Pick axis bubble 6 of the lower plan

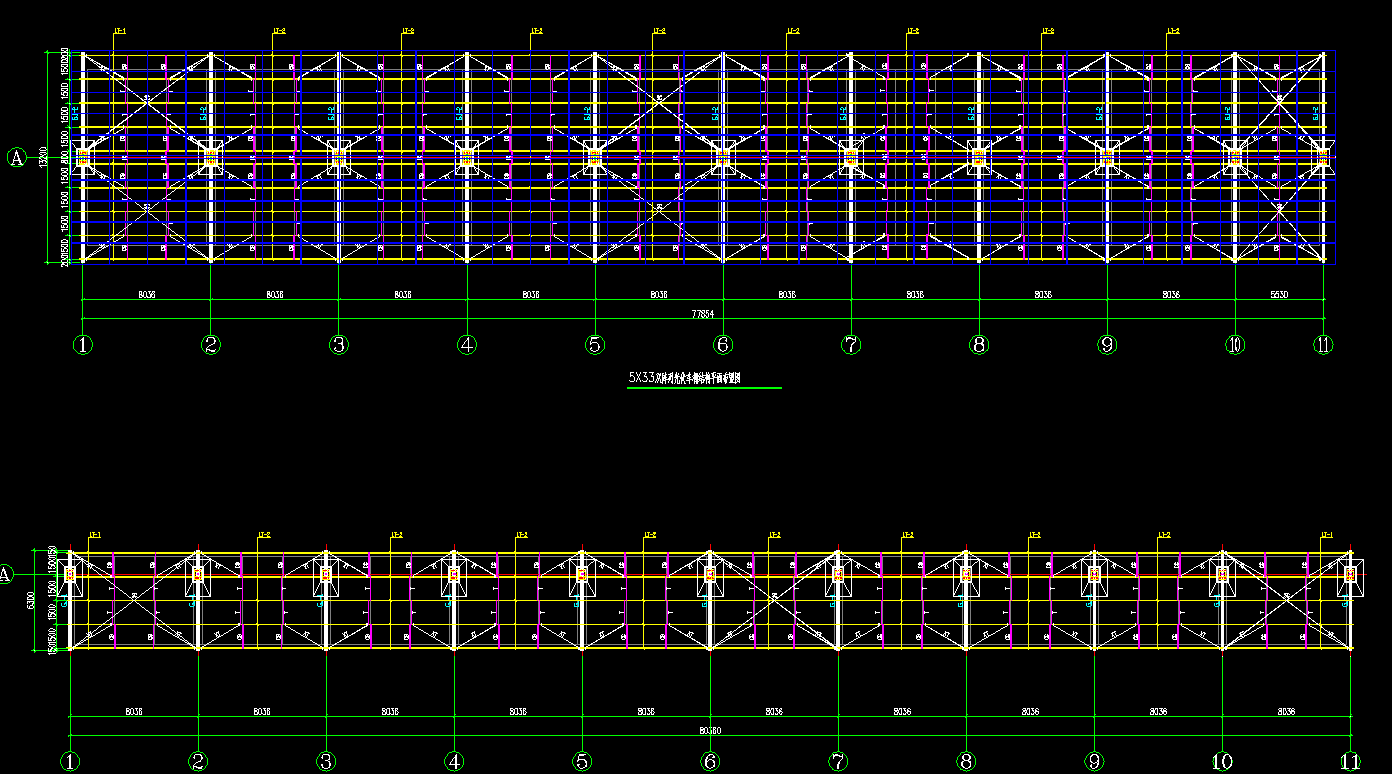710,762
